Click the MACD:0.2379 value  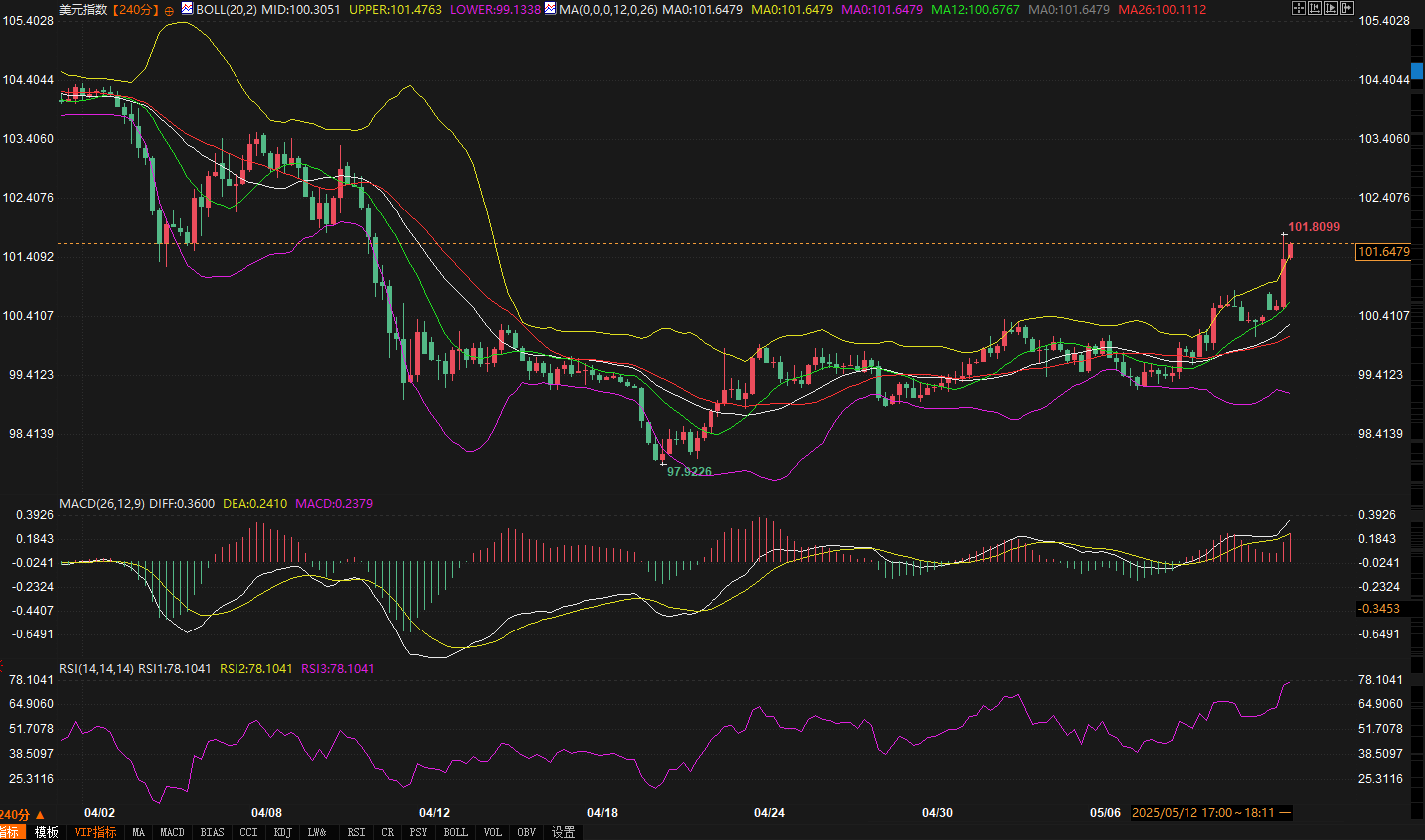[x=334, y=504]
